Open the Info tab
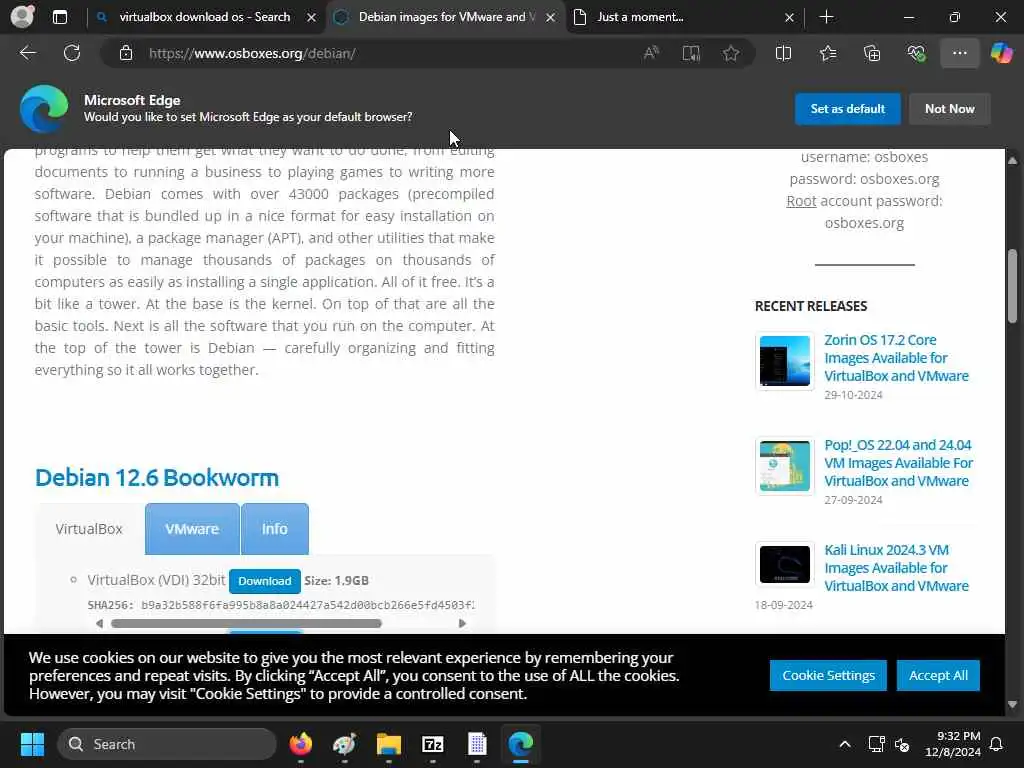This screenshot has height=768, width=1024. [274, 529]
